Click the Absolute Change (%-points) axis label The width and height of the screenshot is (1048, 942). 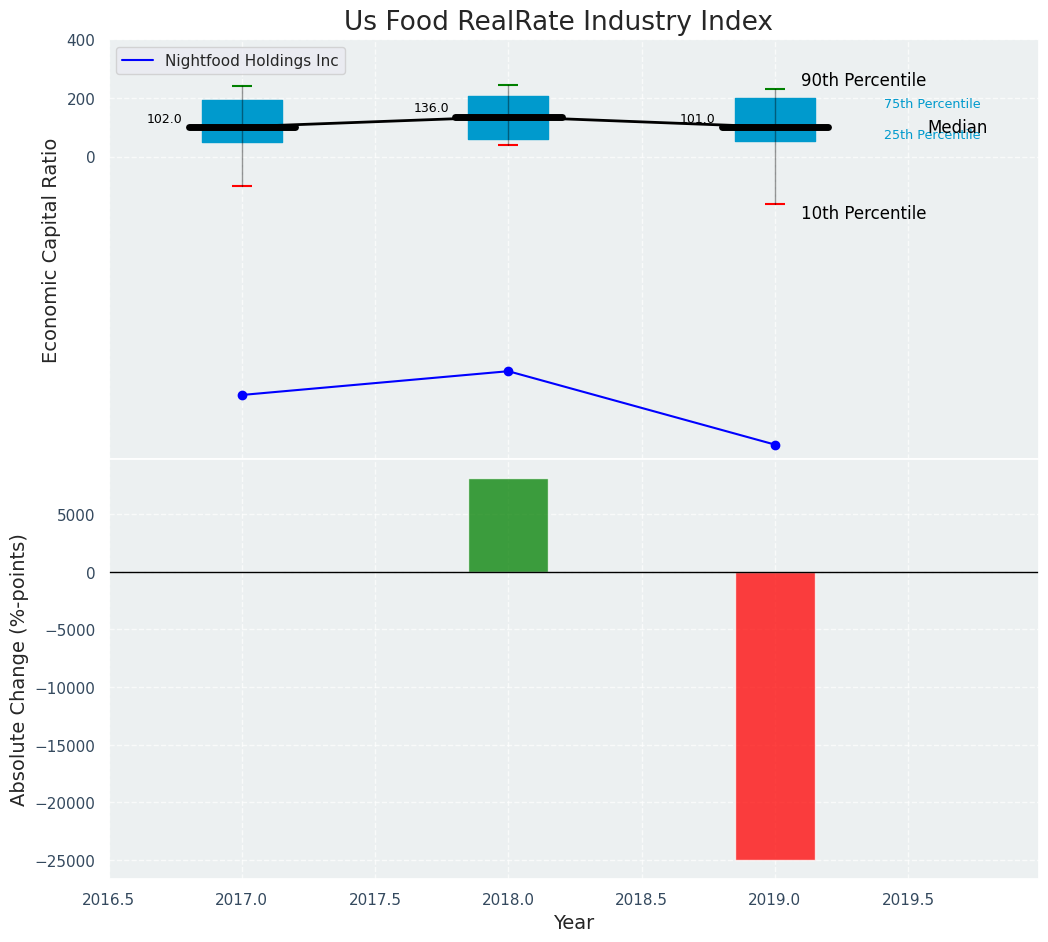point(19,669)
